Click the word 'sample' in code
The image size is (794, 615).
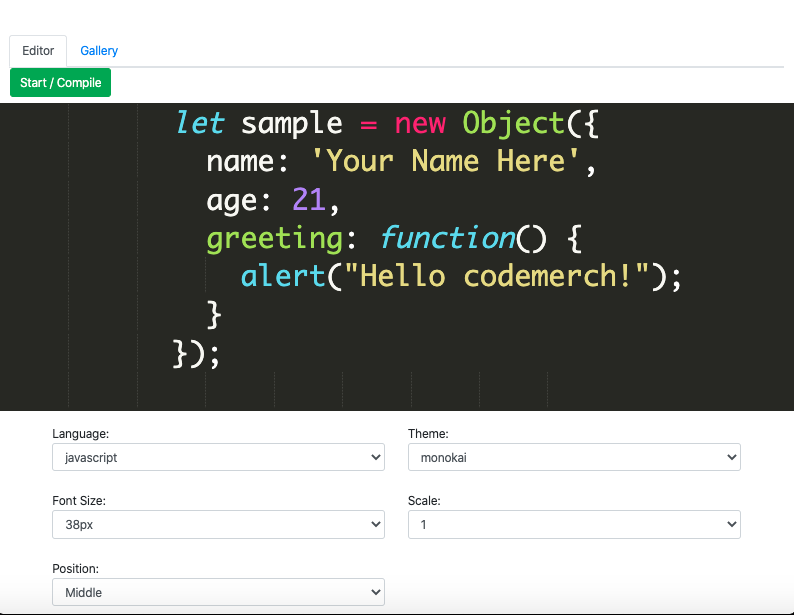pos(292,124)
